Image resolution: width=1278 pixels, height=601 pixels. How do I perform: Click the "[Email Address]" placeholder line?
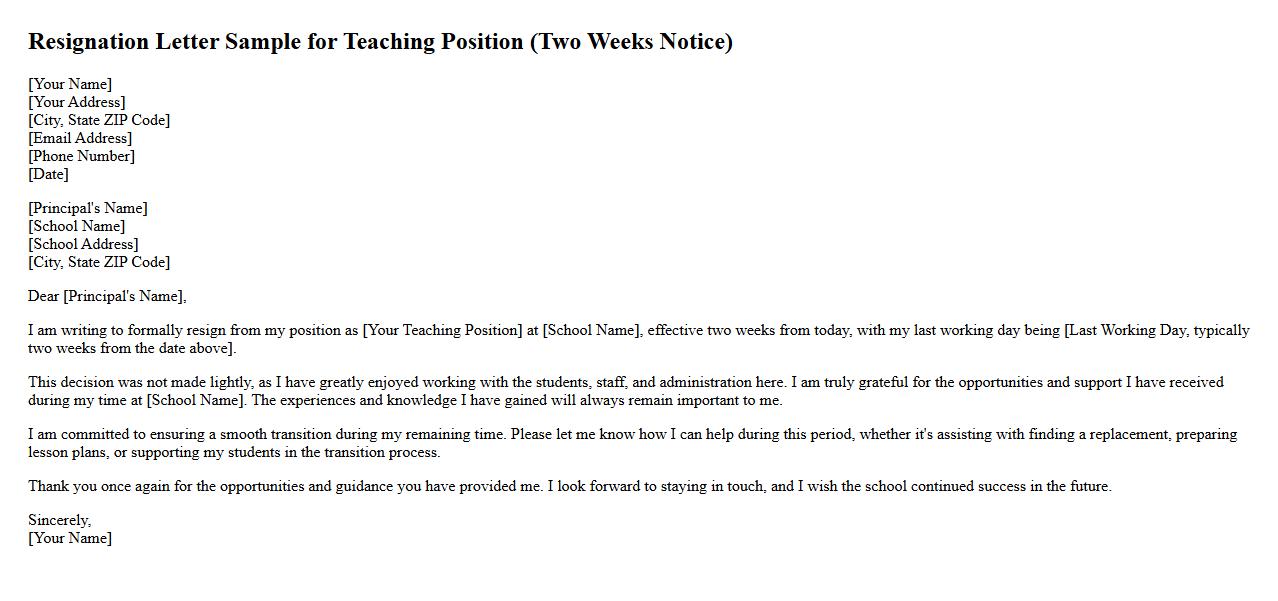point(80,138)
